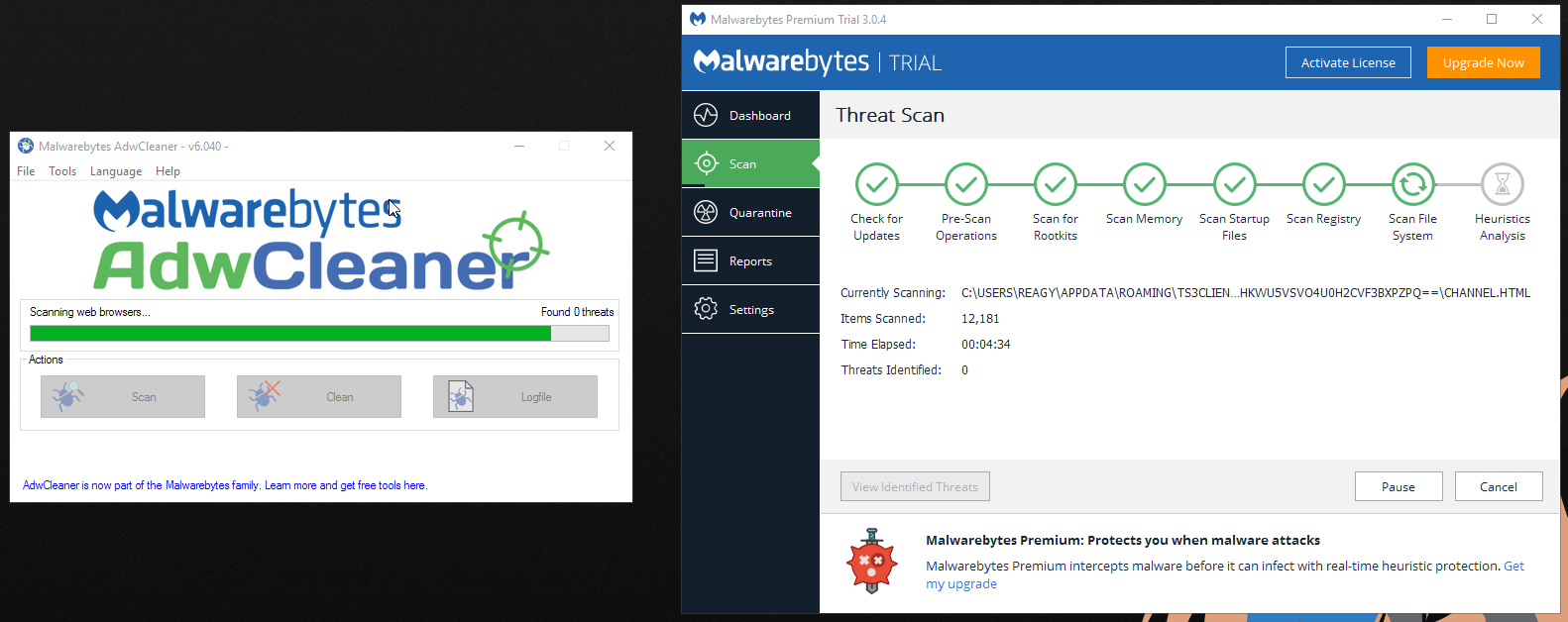Click the AdwCleaner Clean button
The image size is (1568, 622).
pyautogui.click(x=319, y=396)
